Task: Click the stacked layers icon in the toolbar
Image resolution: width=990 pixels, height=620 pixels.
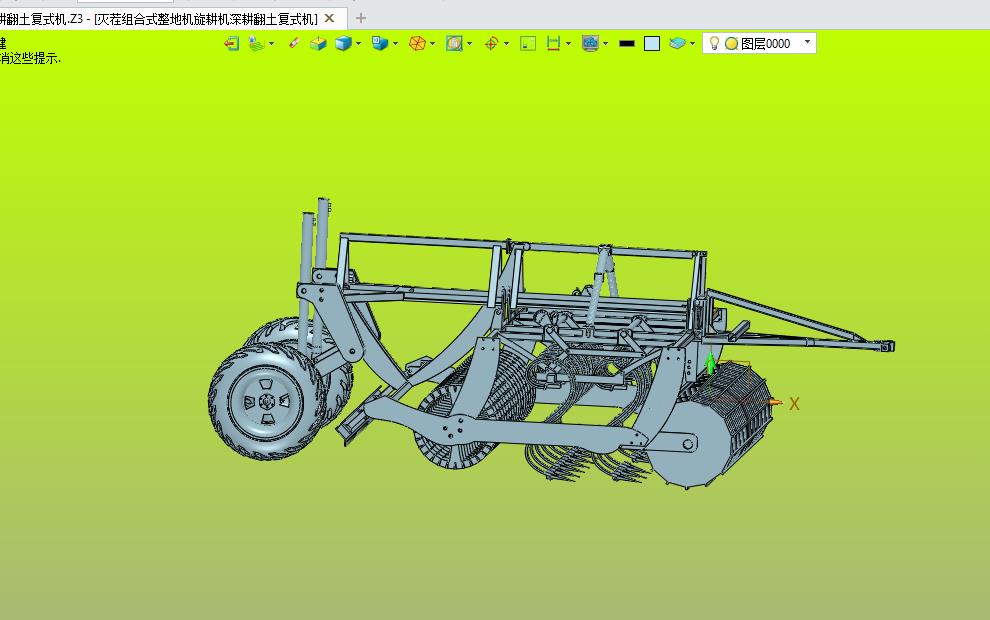Action: click(677, 43)
